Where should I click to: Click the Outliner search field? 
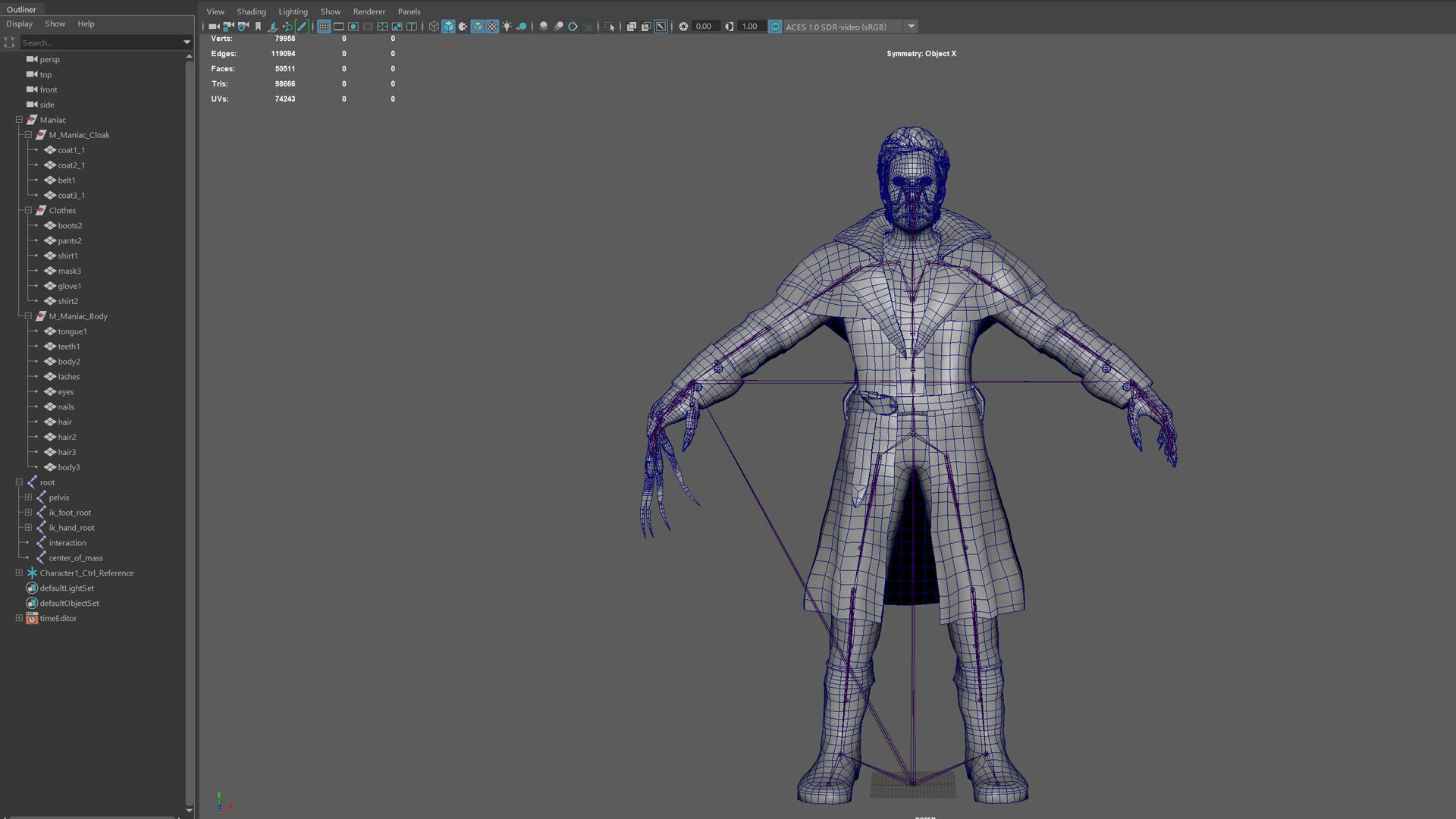(100, 42)
